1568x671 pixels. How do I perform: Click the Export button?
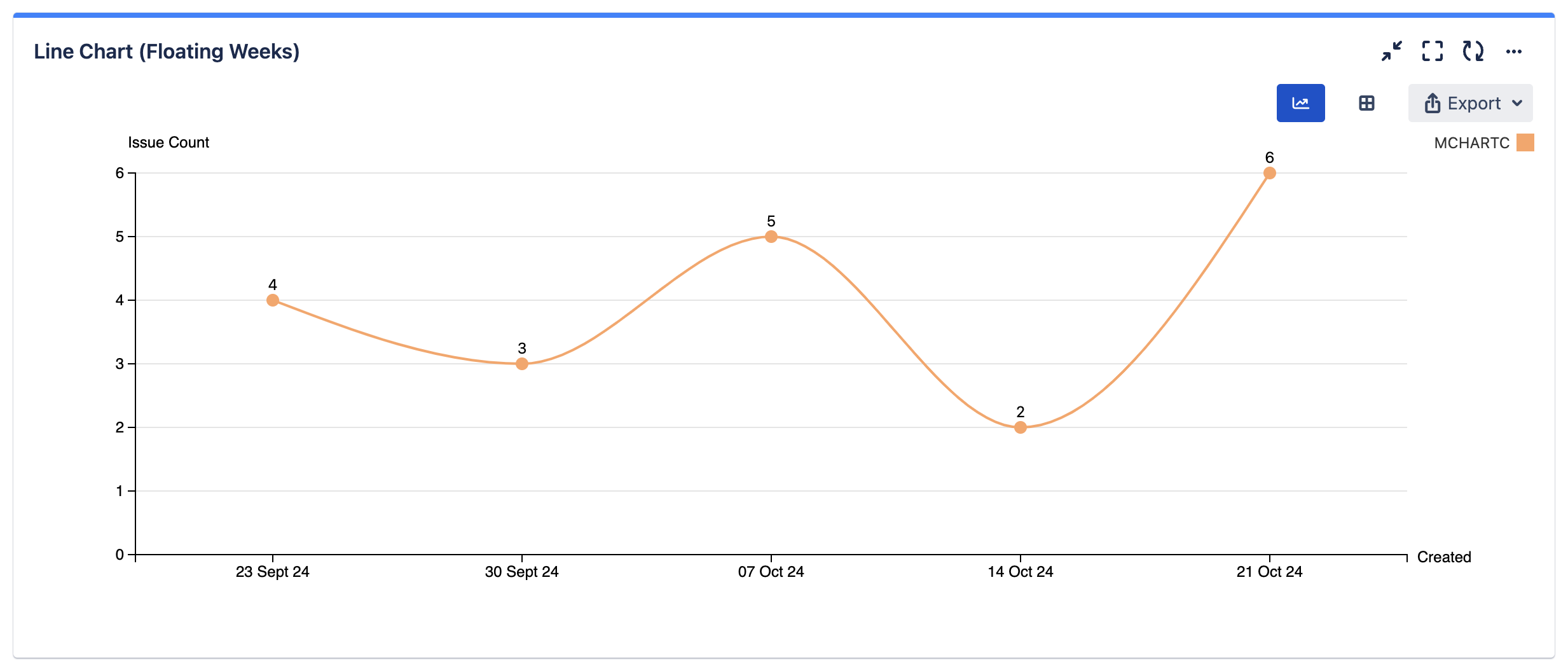click(1471, 102)
